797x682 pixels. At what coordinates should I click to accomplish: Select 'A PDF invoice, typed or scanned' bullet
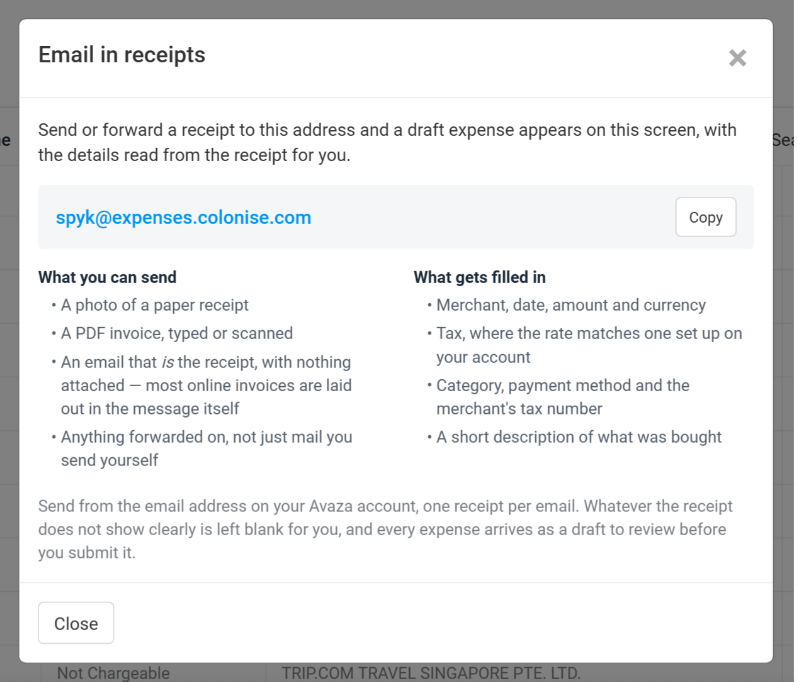(x=177, y=333)
